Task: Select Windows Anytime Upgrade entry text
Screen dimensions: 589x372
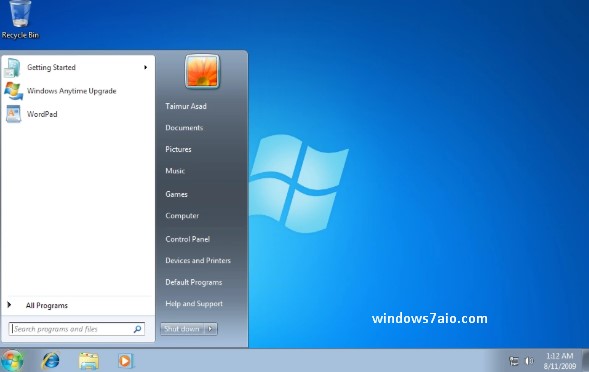Action: pos(72,91)
